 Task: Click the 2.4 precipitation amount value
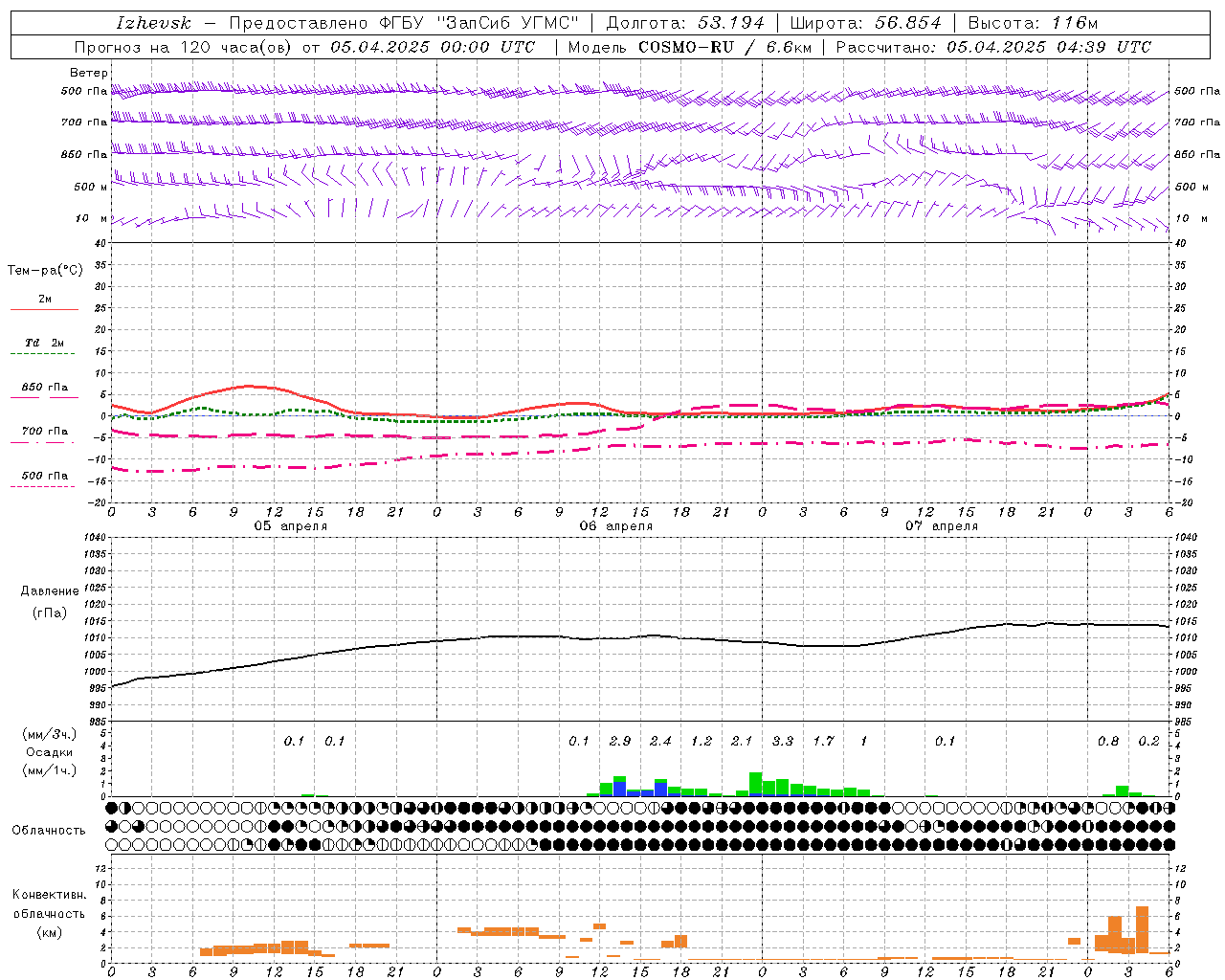[660, 741]
